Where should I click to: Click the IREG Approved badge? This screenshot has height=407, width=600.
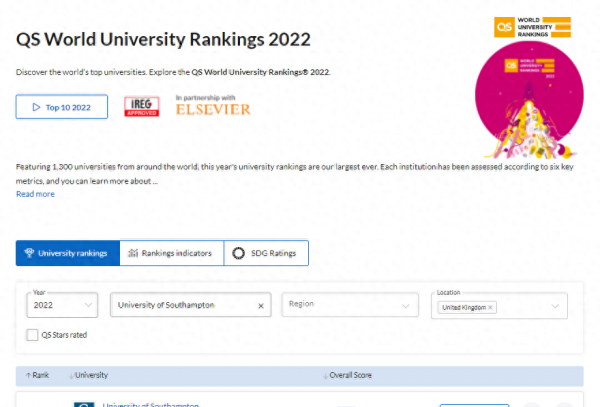click(142, 106)
